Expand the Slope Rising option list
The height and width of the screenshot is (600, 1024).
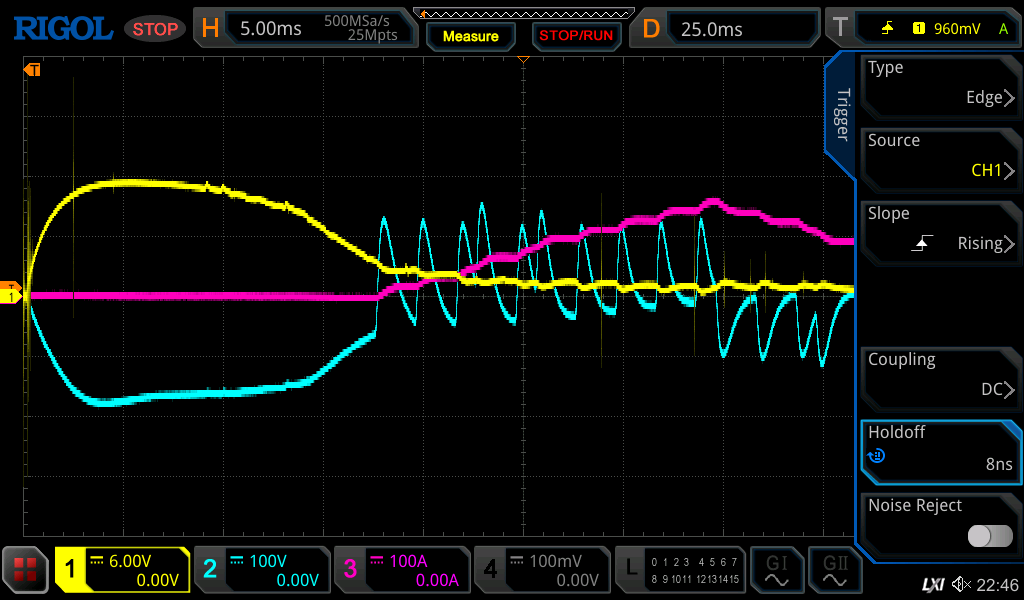[x=940, y=230]
